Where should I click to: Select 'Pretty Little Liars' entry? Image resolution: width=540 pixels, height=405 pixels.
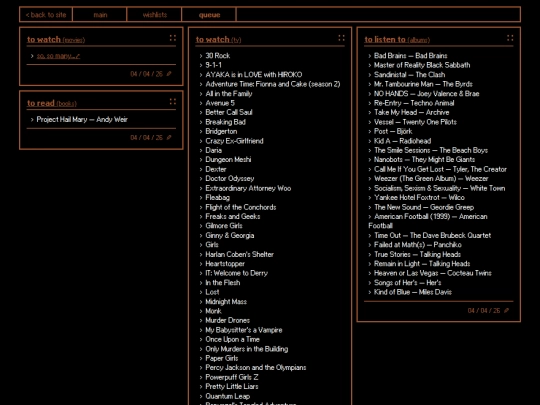click(232, 386)
